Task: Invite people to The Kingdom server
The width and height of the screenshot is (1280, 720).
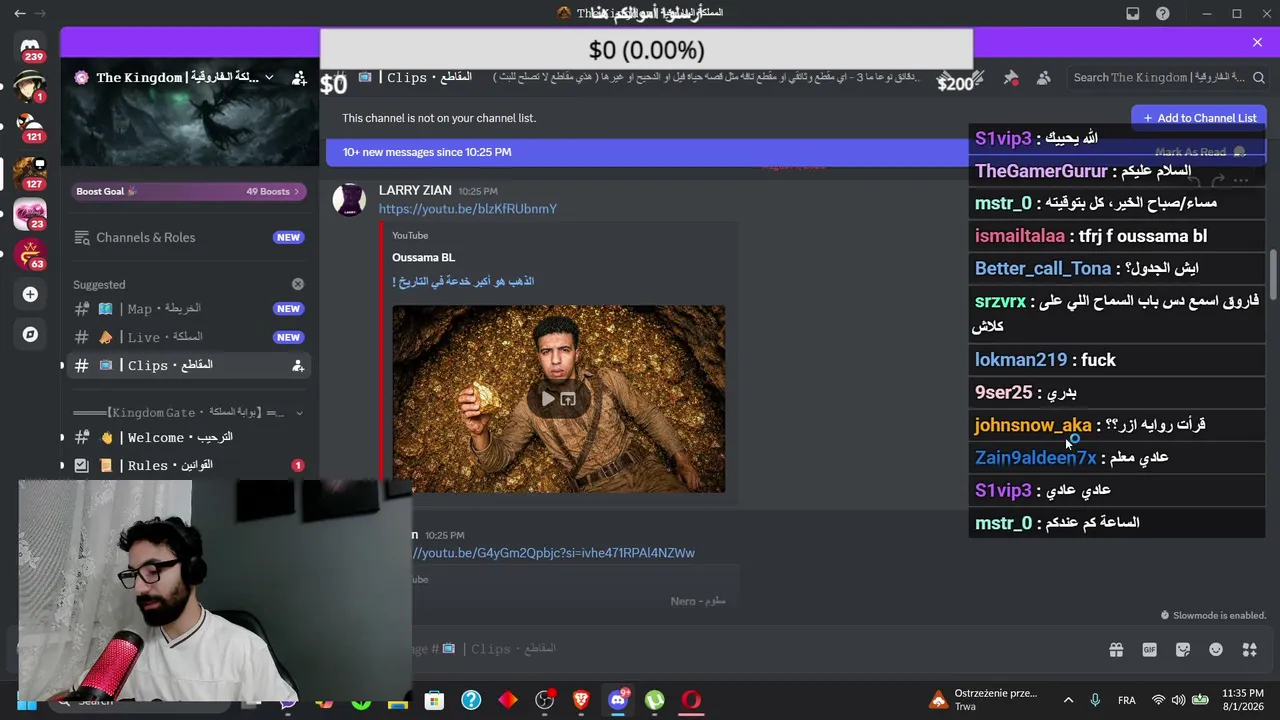Action: tap(299, 77)
